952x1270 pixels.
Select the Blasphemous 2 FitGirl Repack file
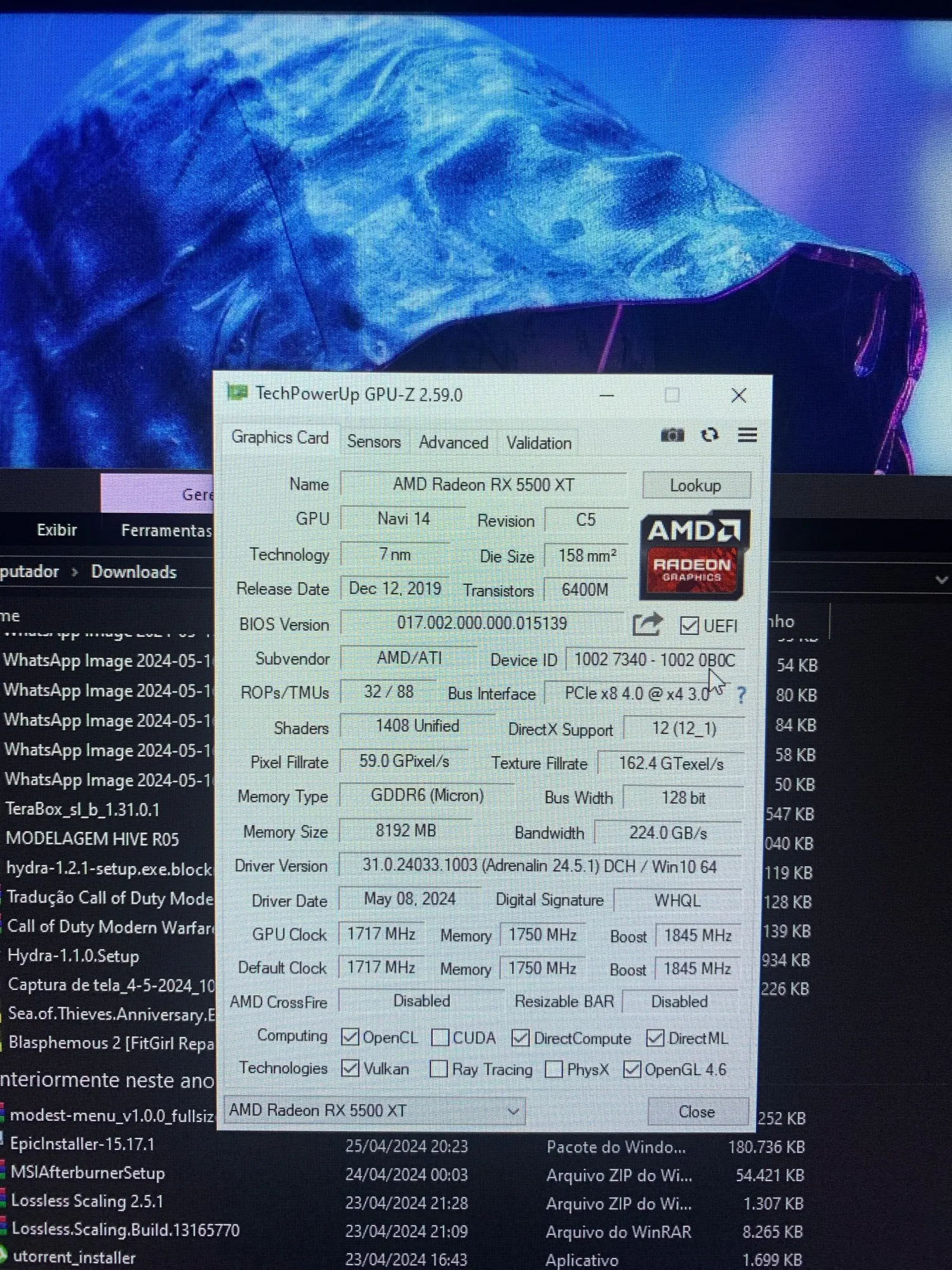(111, 1043)
